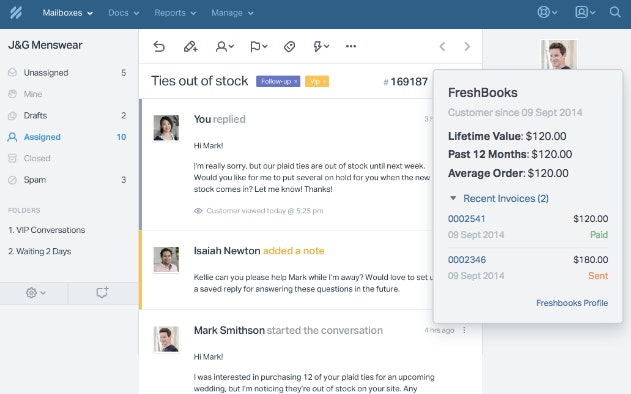Remove the vip tag
631x394 pixels.
pyautogui.click(x=324, y=81)
